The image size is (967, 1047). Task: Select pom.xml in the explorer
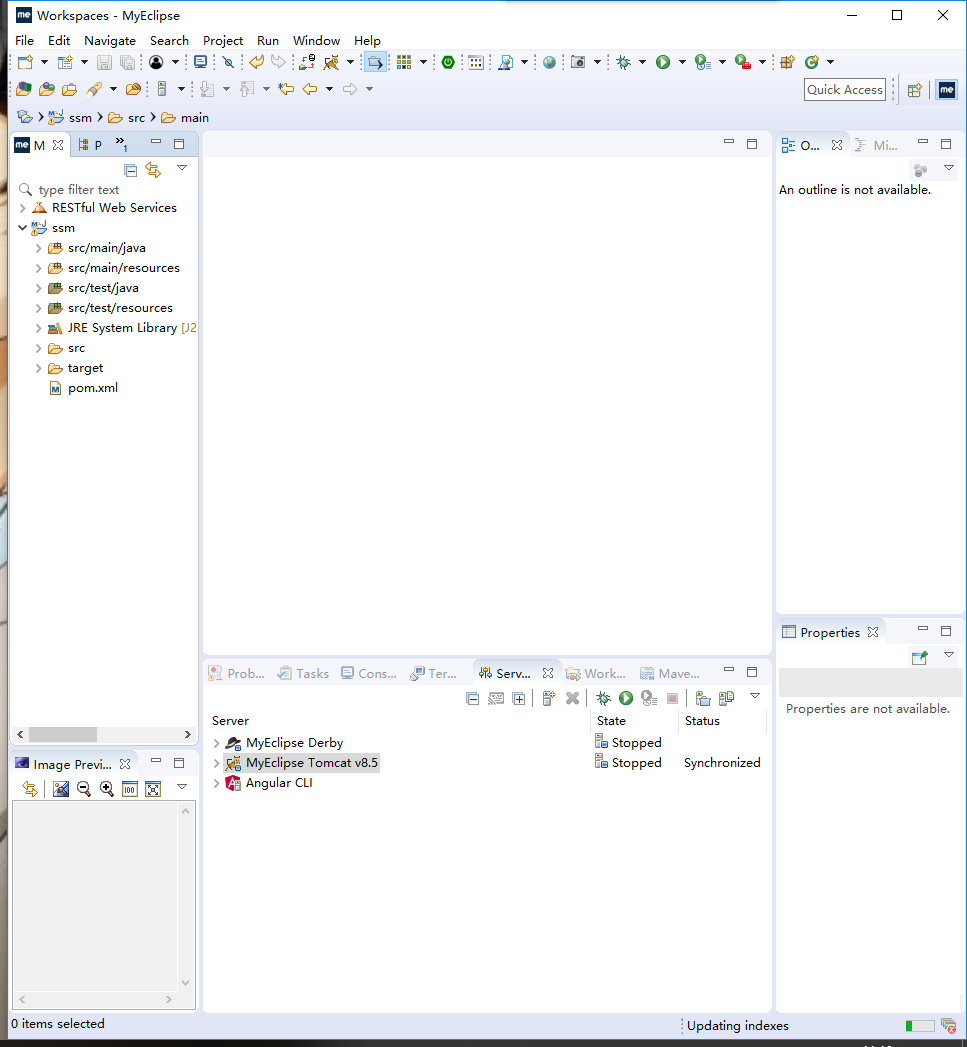point(84,388)
